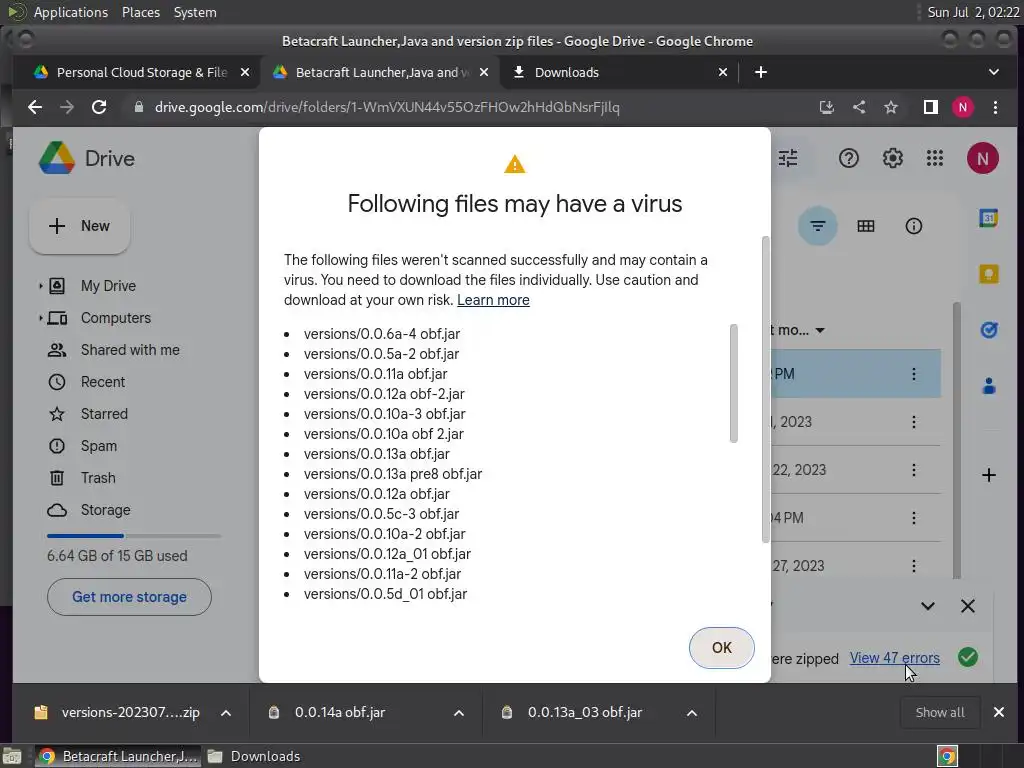Image resolution: width=1024 pixels, height=768 pixels.
Task: Switch to Downloads window in taskbar
Action: coord(253,756)
